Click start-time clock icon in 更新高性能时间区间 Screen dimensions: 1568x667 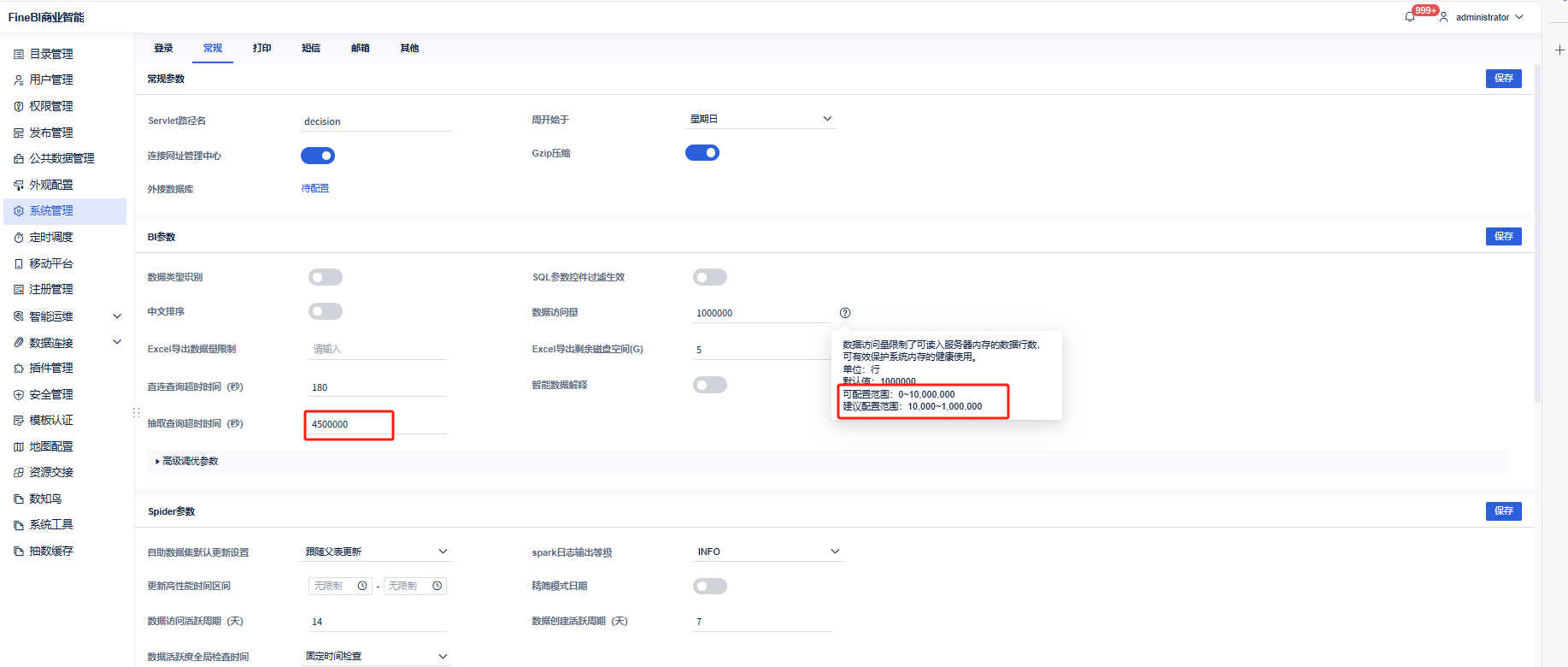[362, 586]
